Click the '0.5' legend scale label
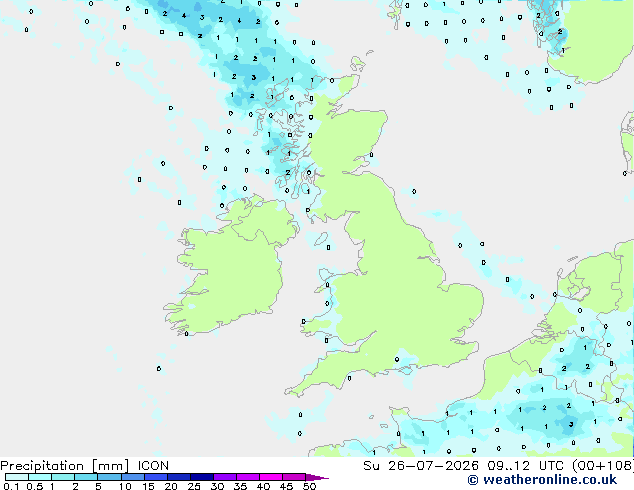 [x=34, y=486]
